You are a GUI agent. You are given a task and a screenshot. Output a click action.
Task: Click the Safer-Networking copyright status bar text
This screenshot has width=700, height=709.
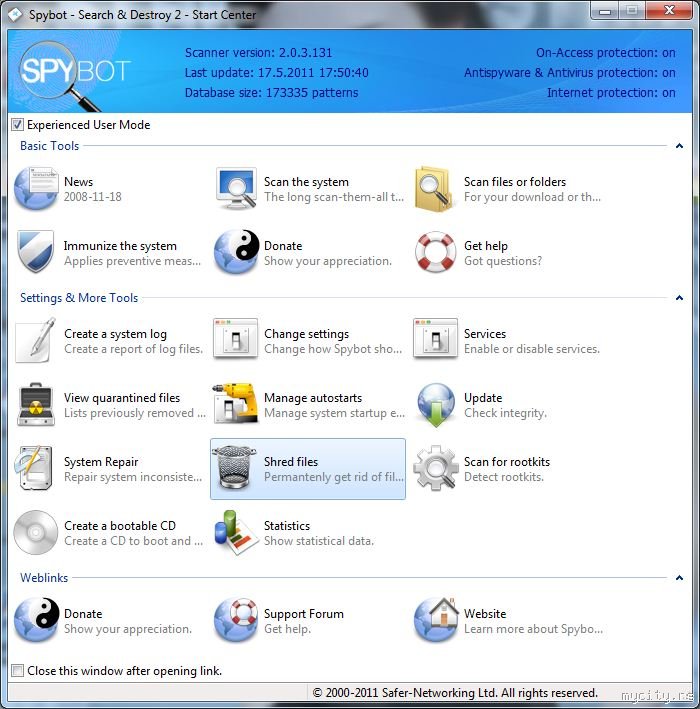click(455, 693)
